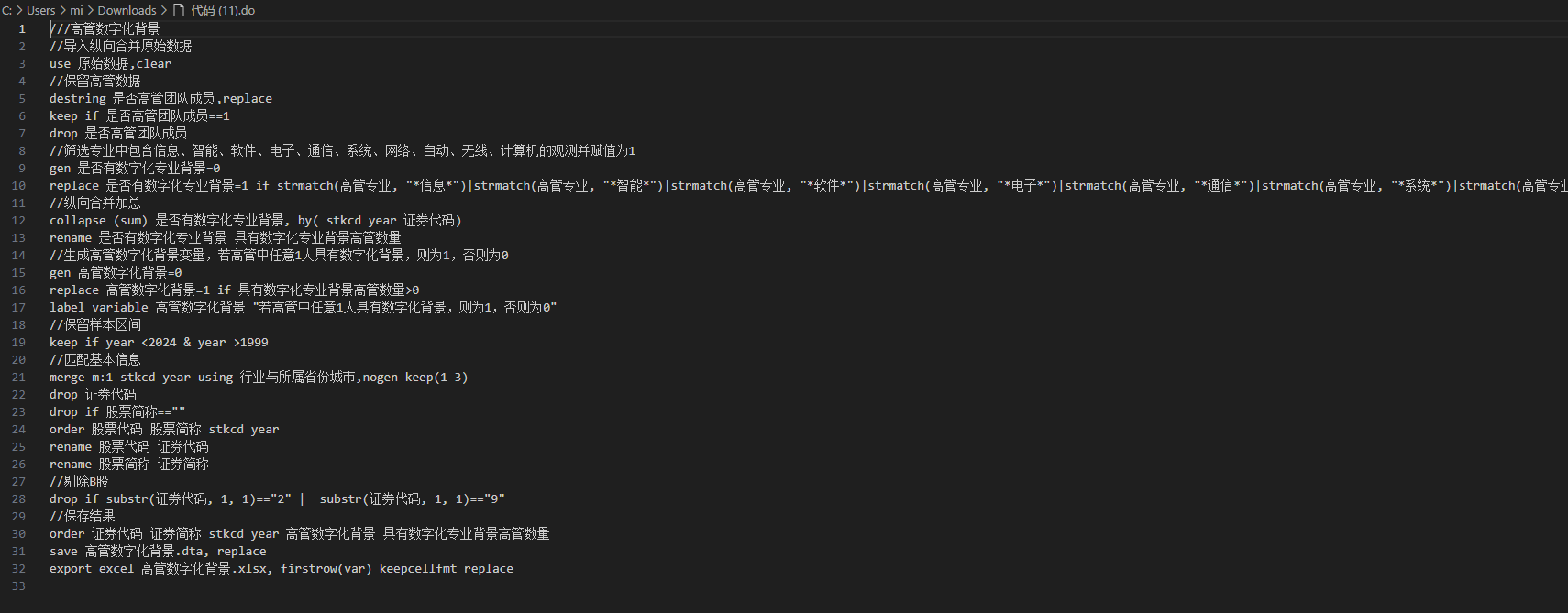Viewport: 1568px width, 613px height.
Task: Click the line 'drop 是否高管团队成员'
Action: 118,133
